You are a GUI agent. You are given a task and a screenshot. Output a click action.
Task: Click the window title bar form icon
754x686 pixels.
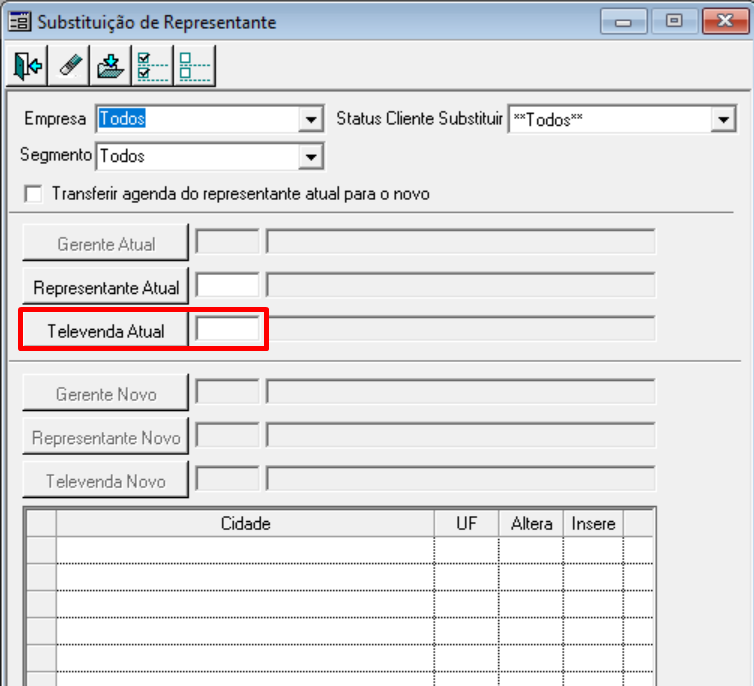pyautogui.click(x=20, y=22)
